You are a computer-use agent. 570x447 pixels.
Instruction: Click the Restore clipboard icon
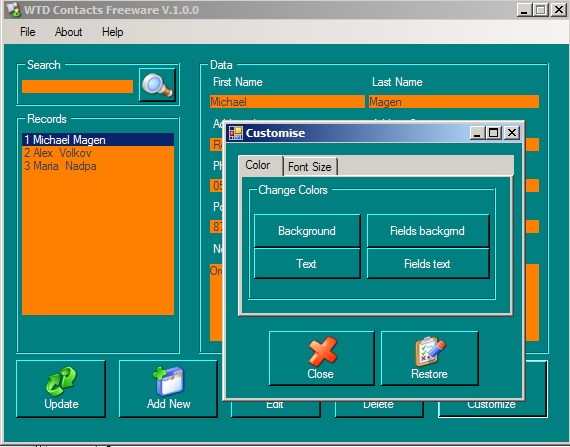tap(430, 351)
